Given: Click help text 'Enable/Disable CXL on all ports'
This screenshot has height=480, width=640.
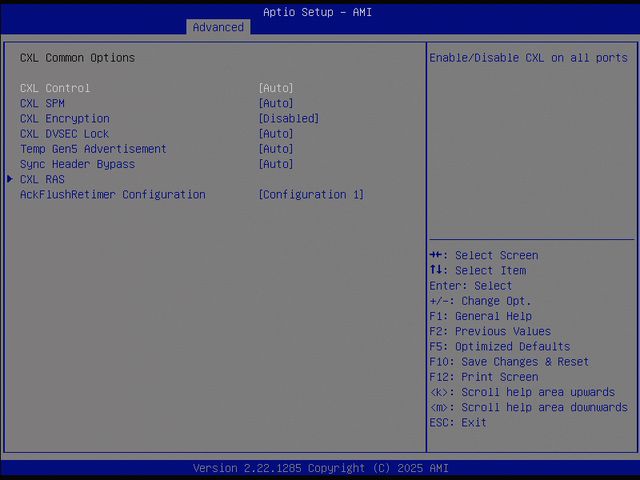Looking at the screenshot, I should coord(528,58).
